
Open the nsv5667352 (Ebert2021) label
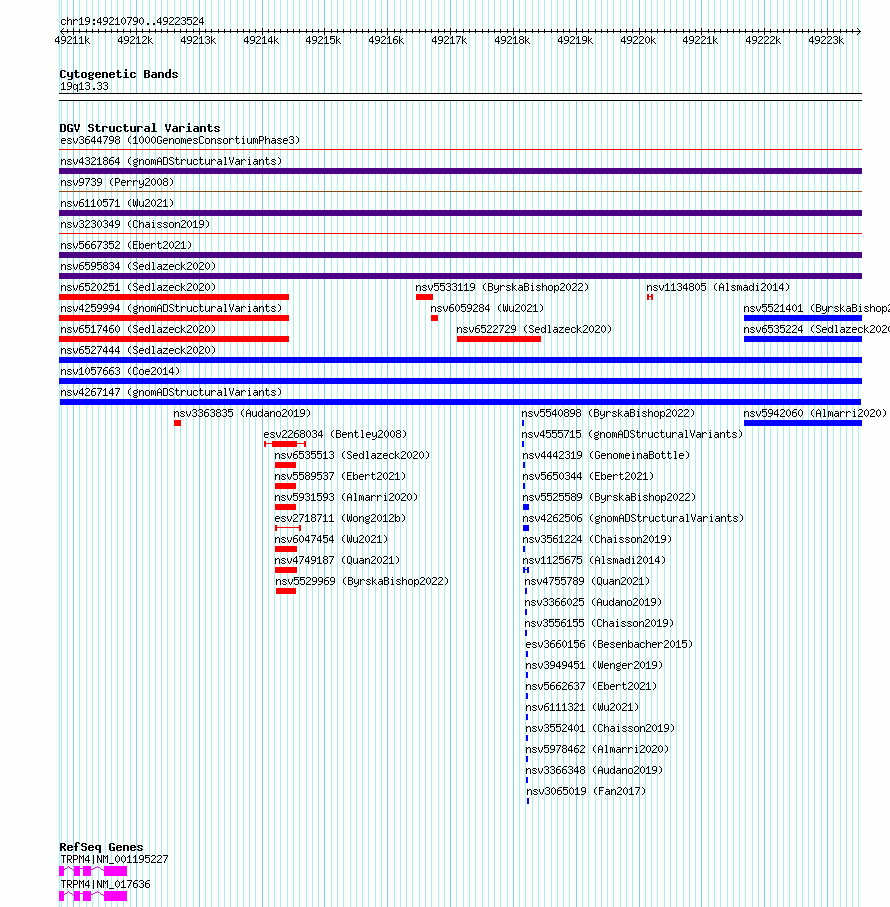[126, 245]
